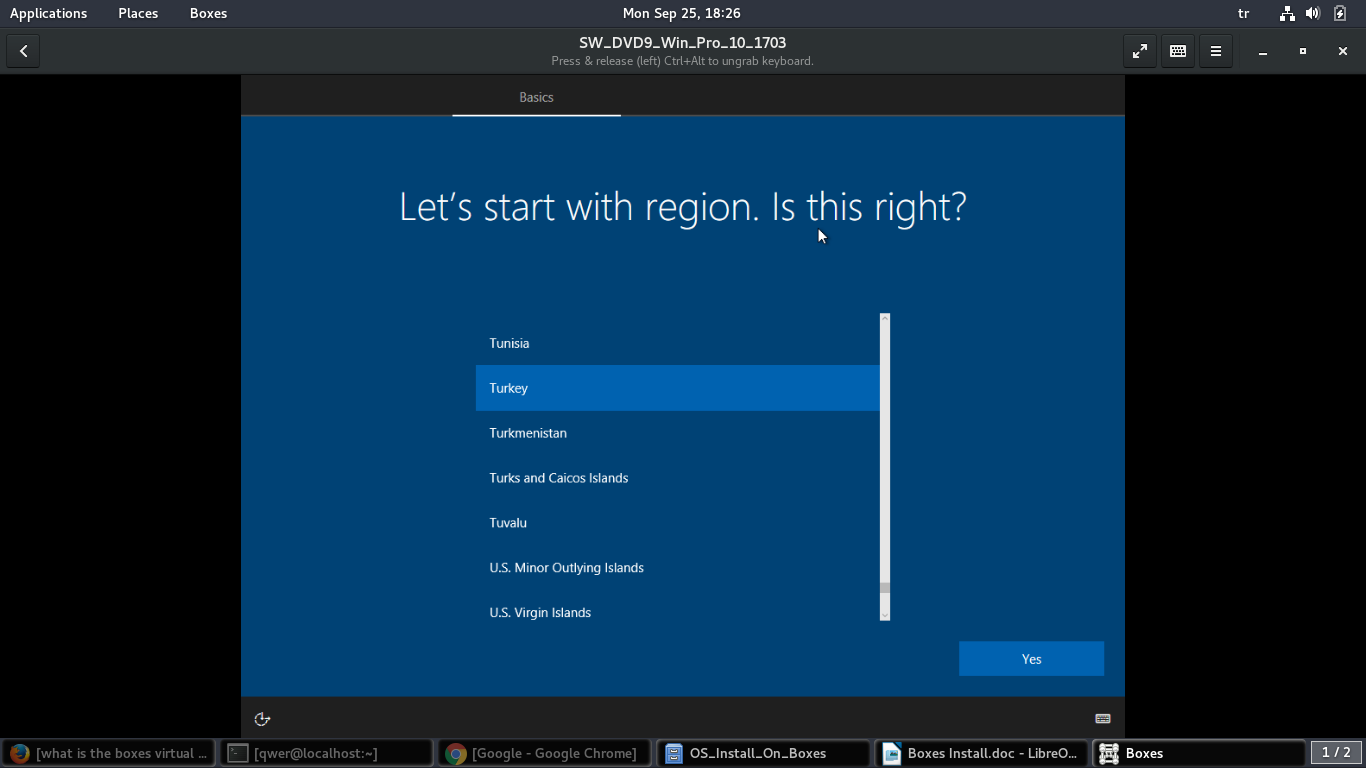This screenshot has width=1366, height=768.
Task: Select the Basics tab
Action: click(536, 97)
